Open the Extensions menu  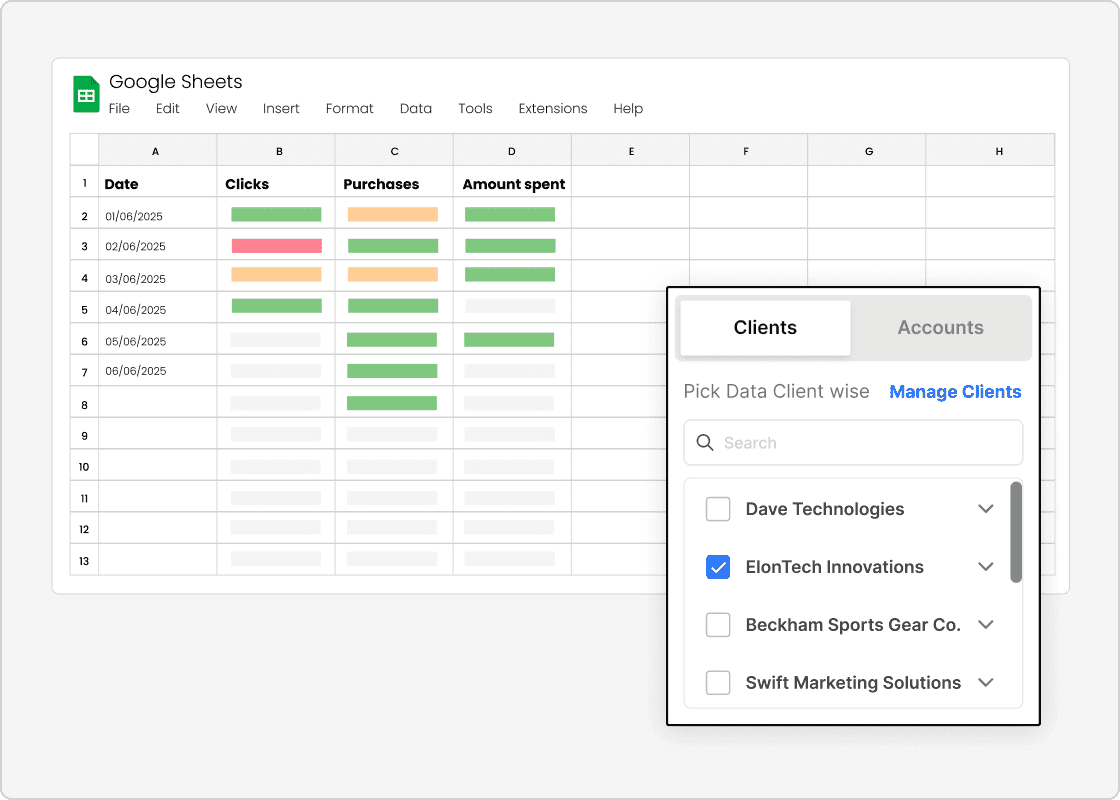coord(552,108)
